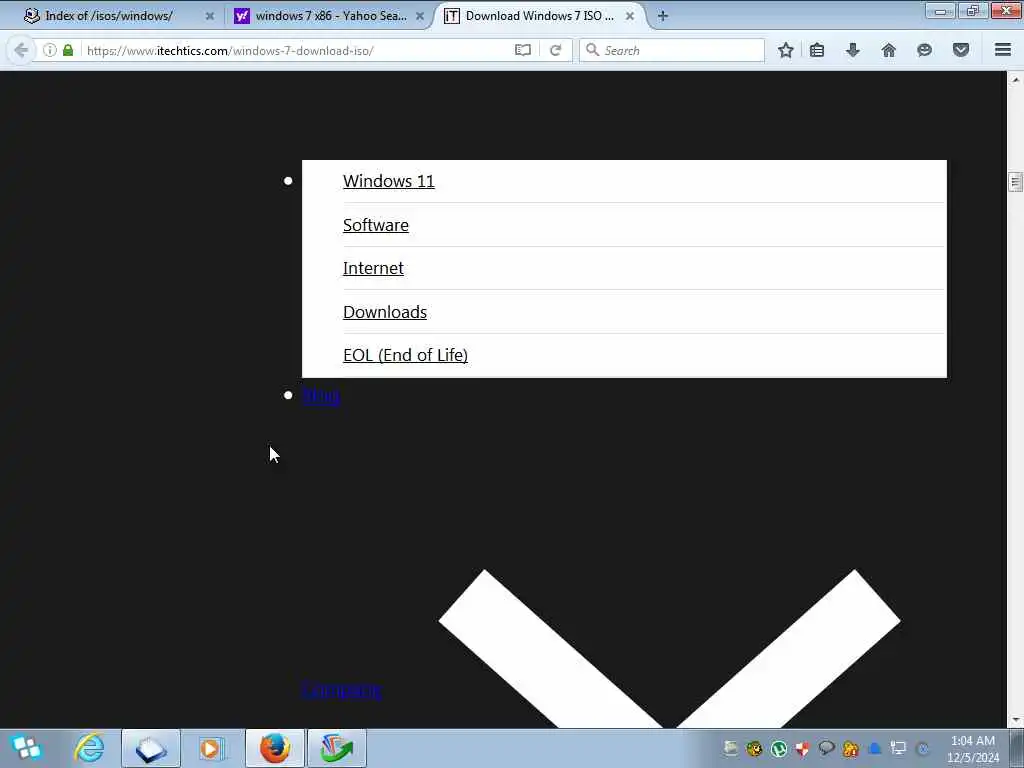This screenshot has width=1024, height=768.
Task: Reload the current page
Action: (x=556, y=50)
